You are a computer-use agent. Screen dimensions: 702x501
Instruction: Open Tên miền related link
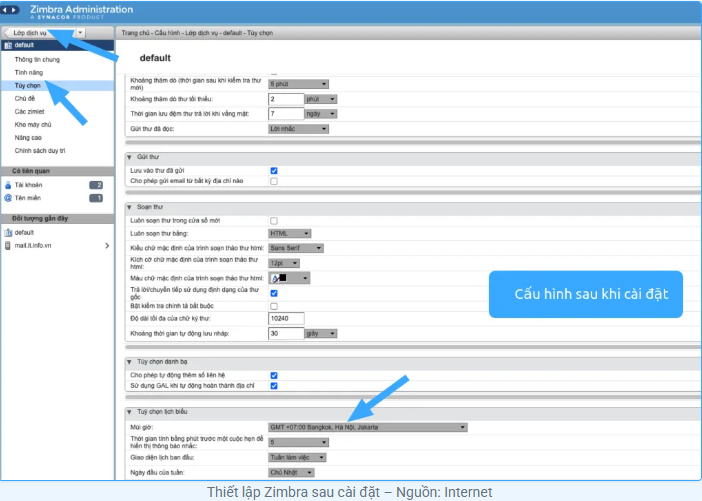(27, 198)
